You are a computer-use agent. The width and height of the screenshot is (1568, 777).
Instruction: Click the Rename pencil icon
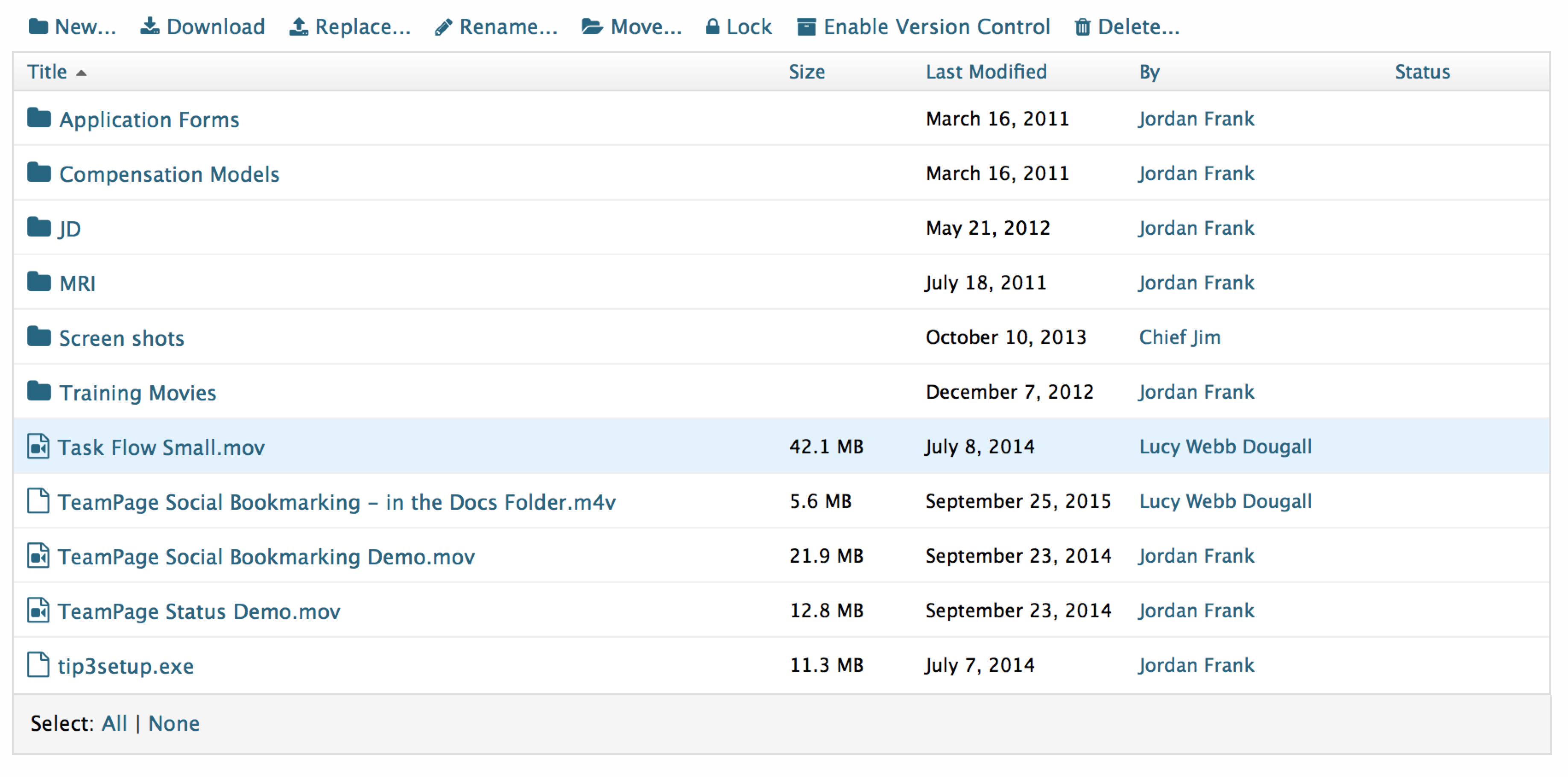pos(443,27)
